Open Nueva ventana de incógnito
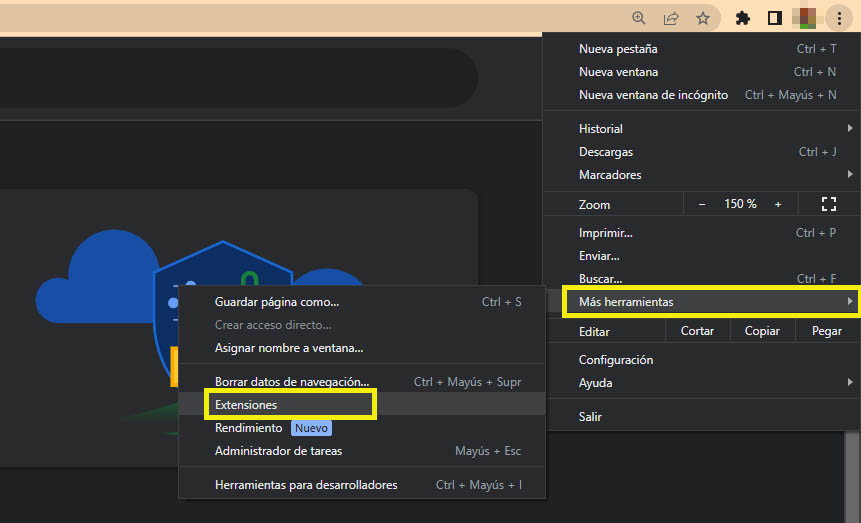 pos(653,95)
